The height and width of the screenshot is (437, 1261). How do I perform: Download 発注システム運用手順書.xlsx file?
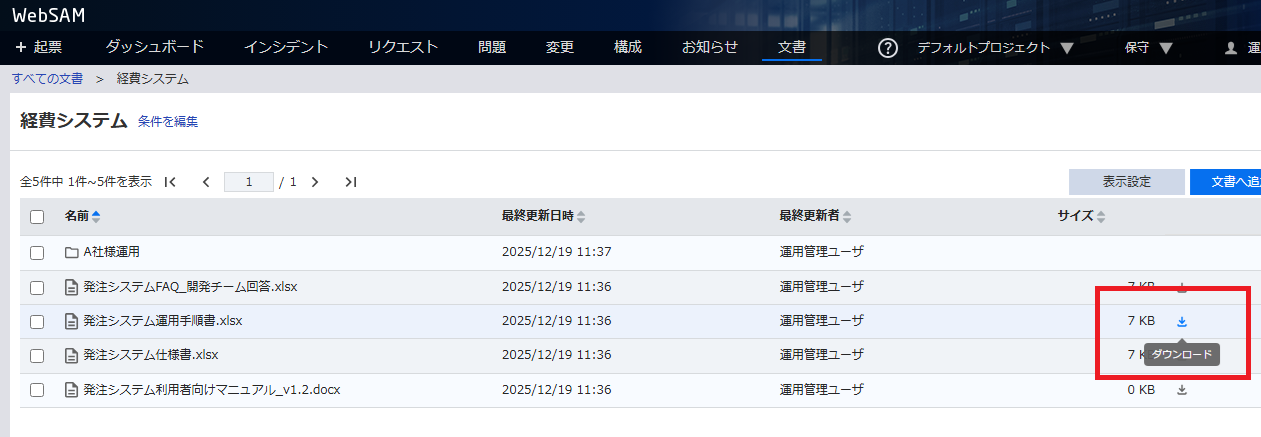click(1181, 321)
